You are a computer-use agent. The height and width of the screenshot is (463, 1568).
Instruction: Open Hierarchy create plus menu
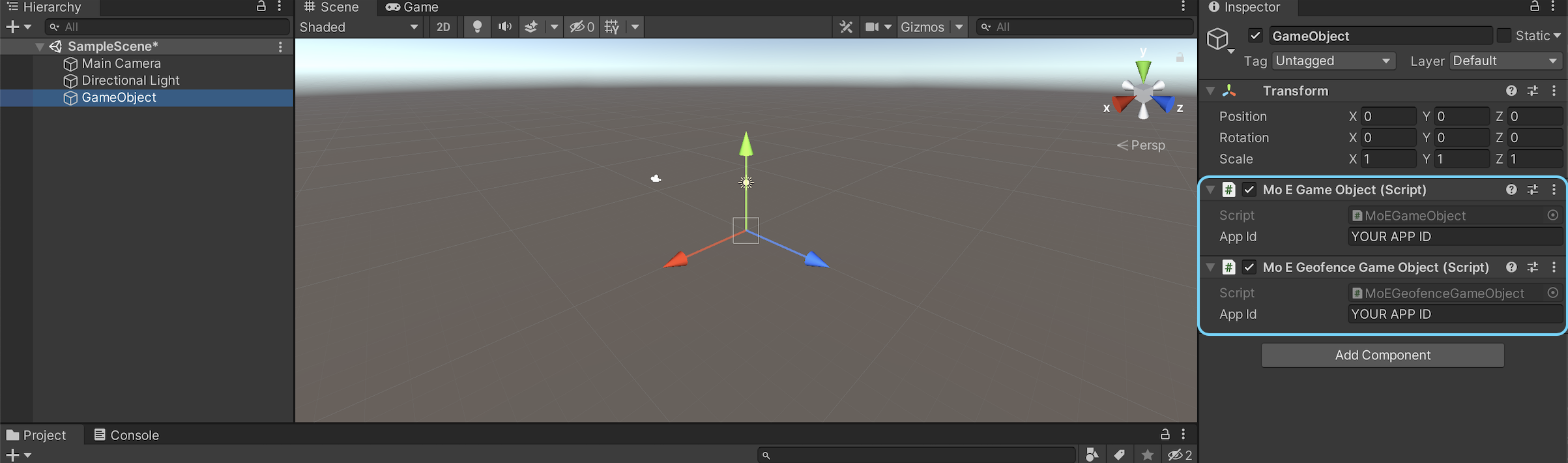pyautogui.click(x=18, y=27)
